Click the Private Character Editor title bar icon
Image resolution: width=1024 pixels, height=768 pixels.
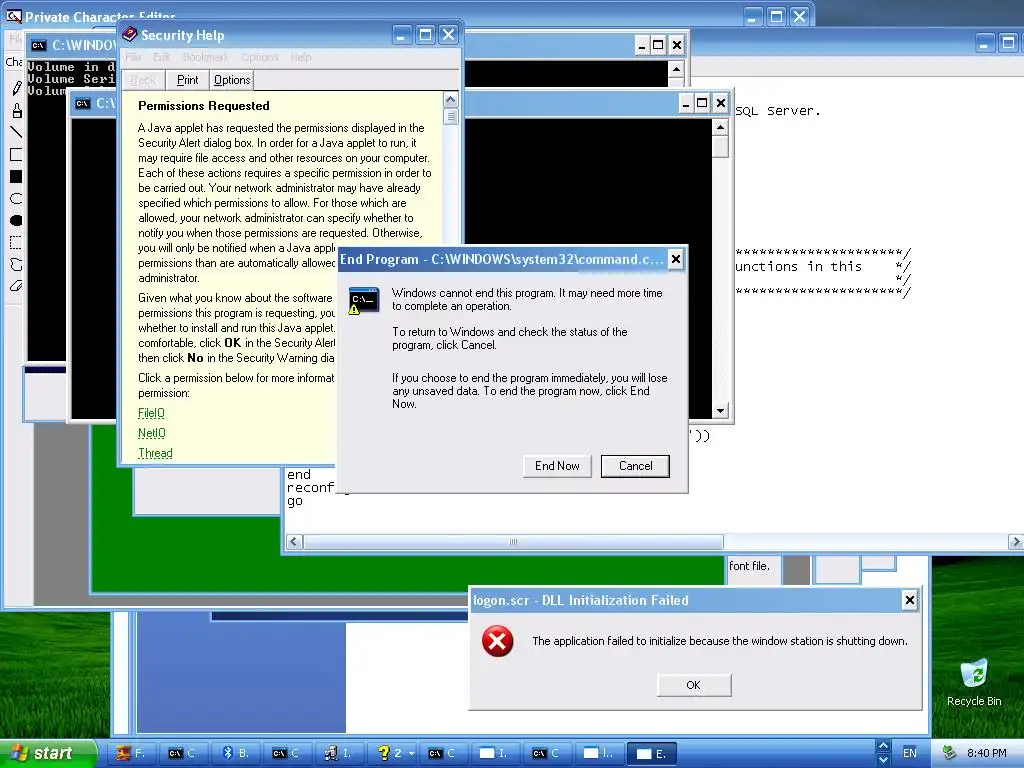12,16
